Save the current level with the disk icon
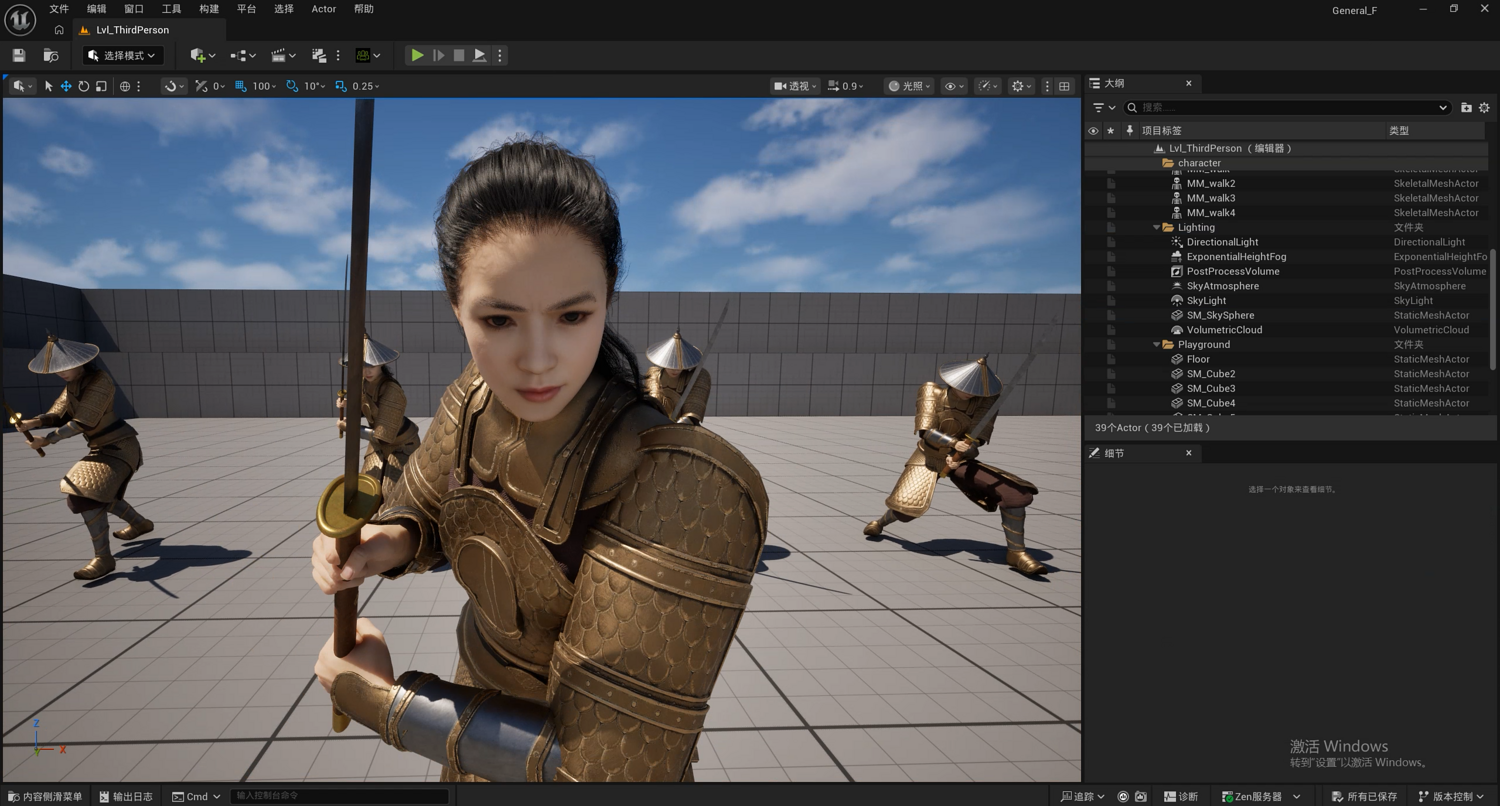The height and width of the screenshot is (806, 1500). [19, 56]
